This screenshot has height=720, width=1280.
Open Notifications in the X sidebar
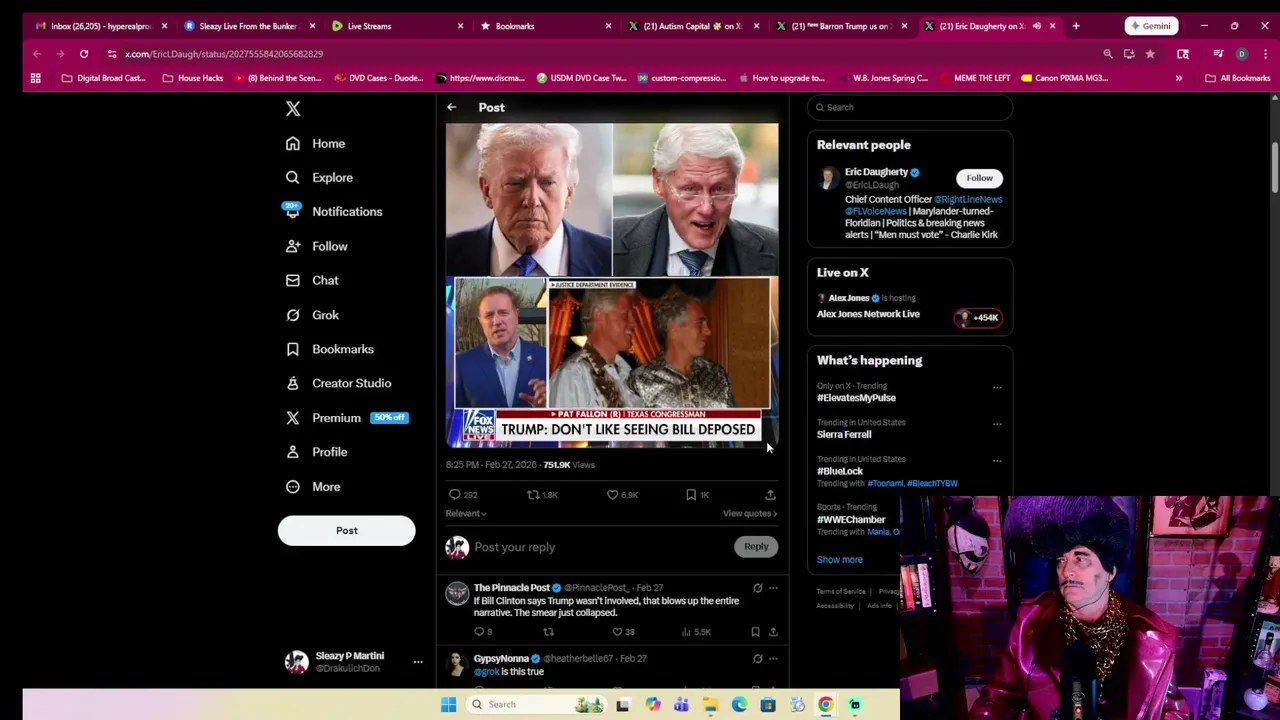333,211
